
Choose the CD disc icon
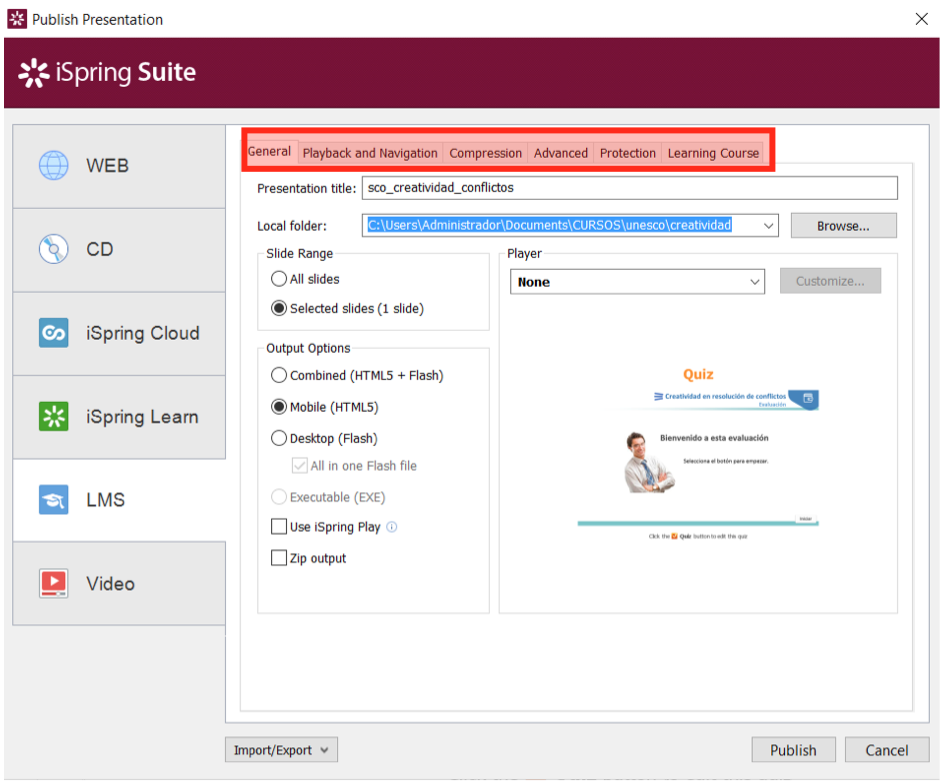[54, 249]
